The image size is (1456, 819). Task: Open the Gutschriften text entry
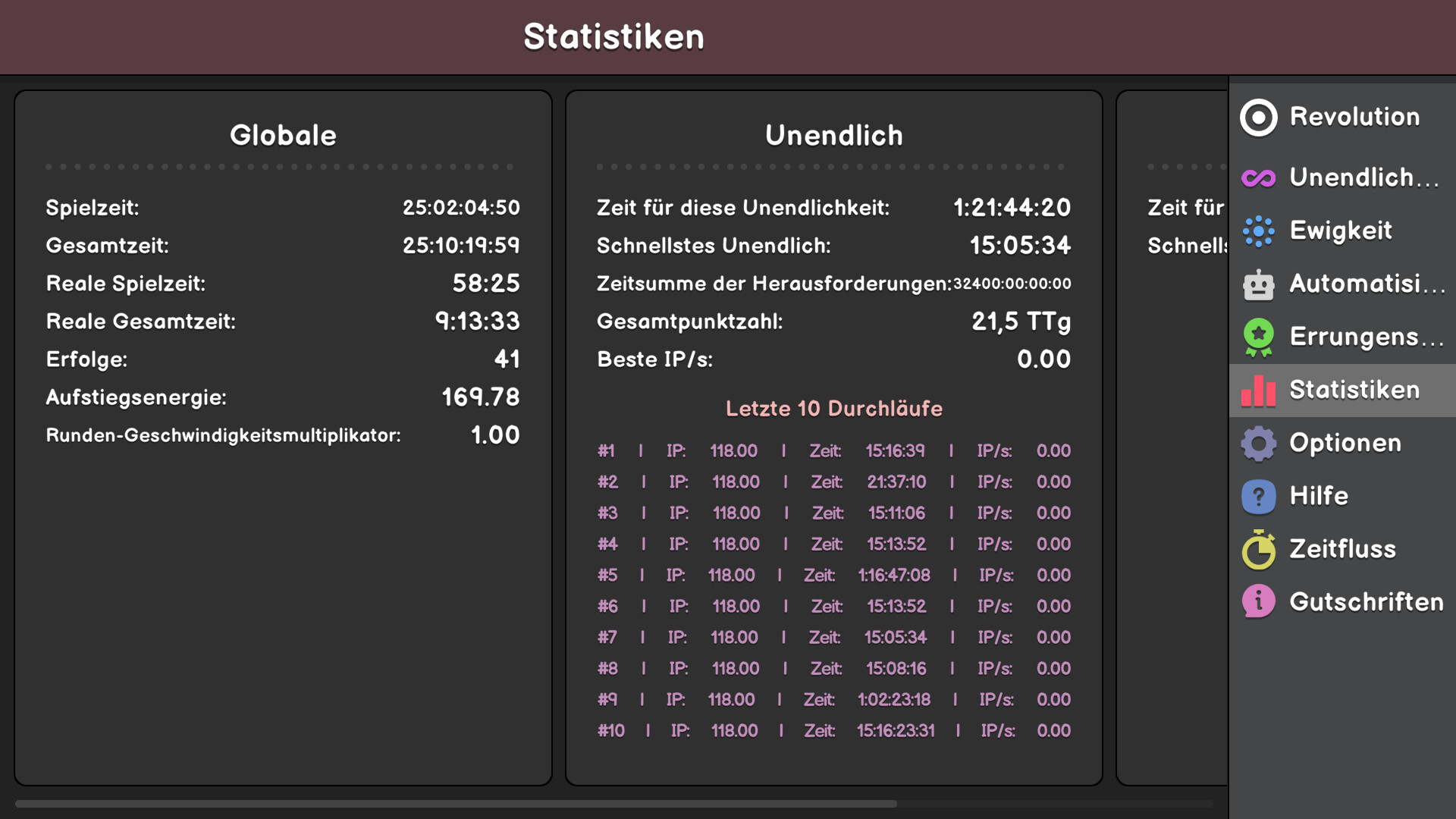coord(1367,602)
